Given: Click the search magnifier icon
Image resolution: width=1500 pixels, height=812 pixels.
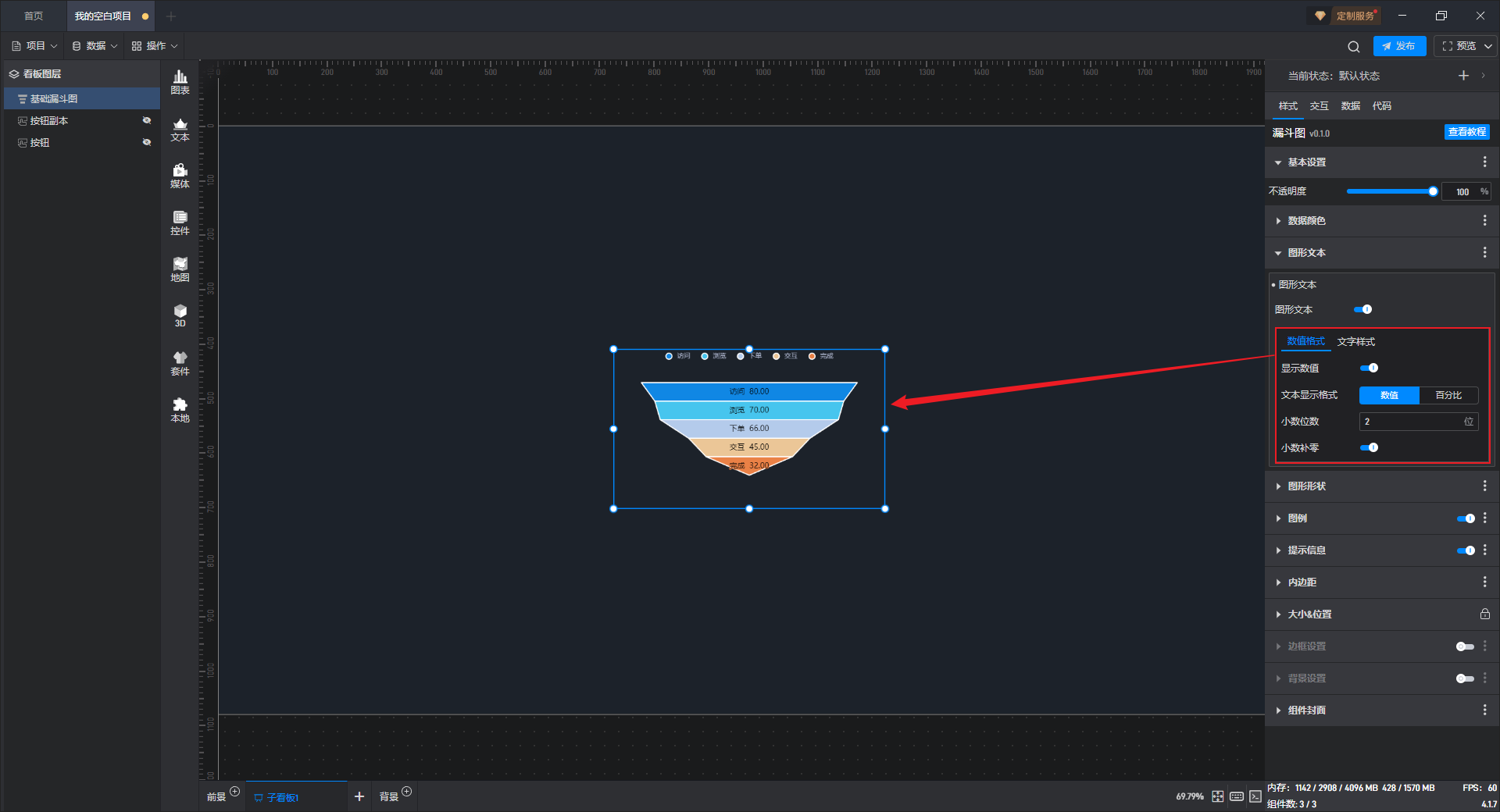Looking at the screenshot, I should [x=1354, y=46].
